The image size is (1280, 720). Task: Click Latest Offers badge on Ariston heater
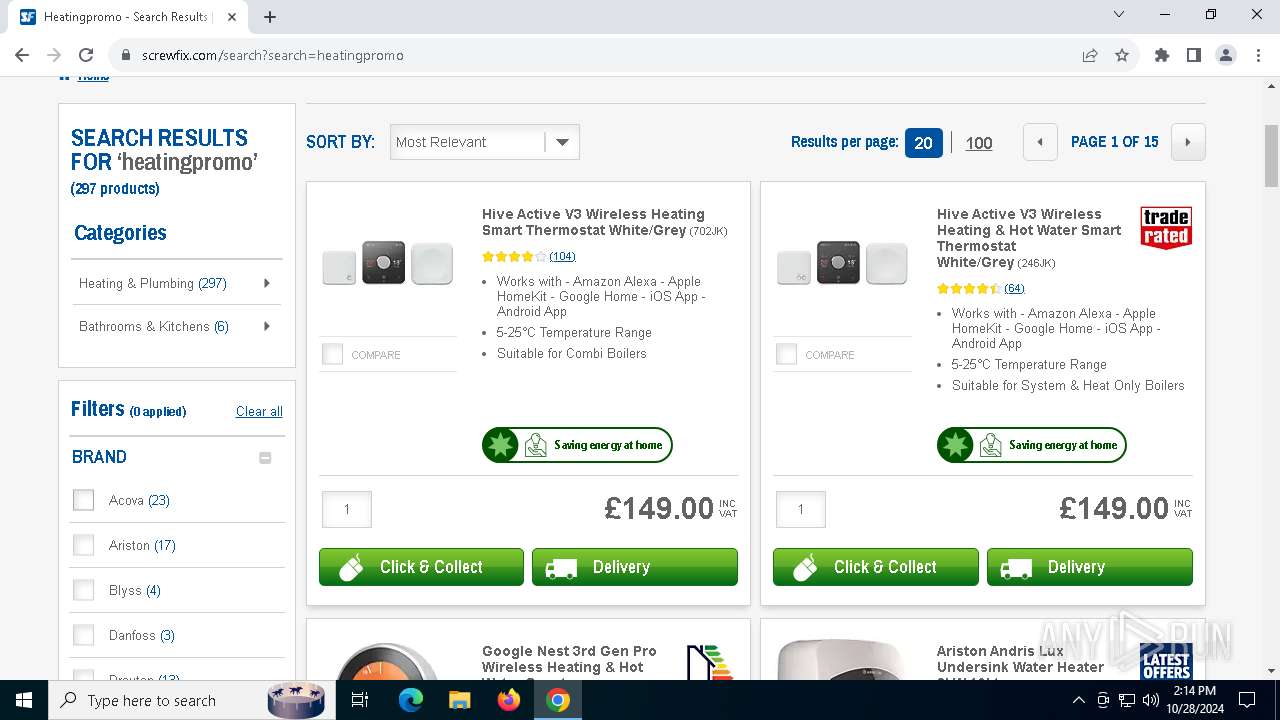pyautogui.click(x=1166, y=661)
